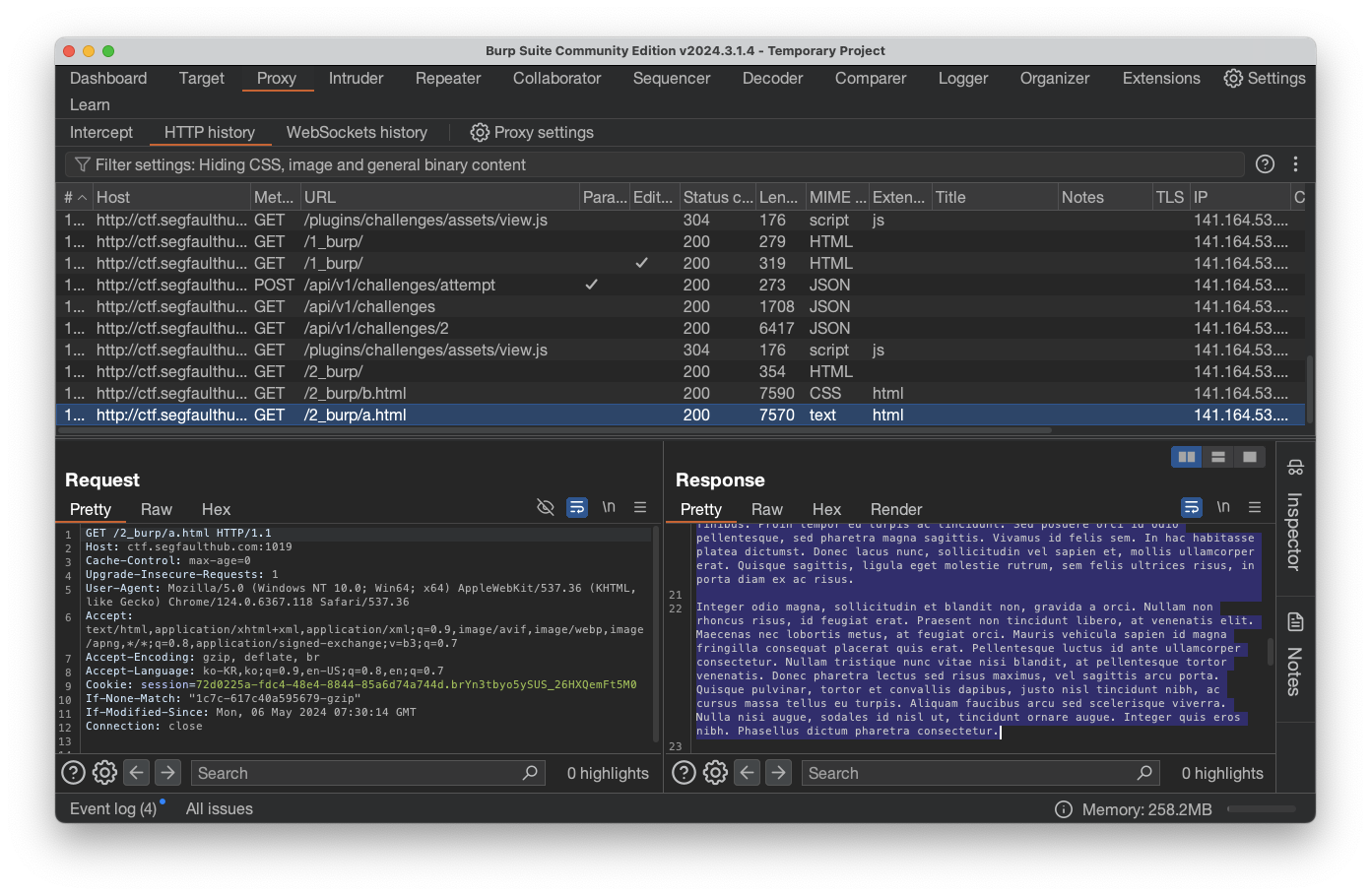Open the Settings gear in top bar
The height and width of the screenshot is (896, 1371).
click(1265, 78)
